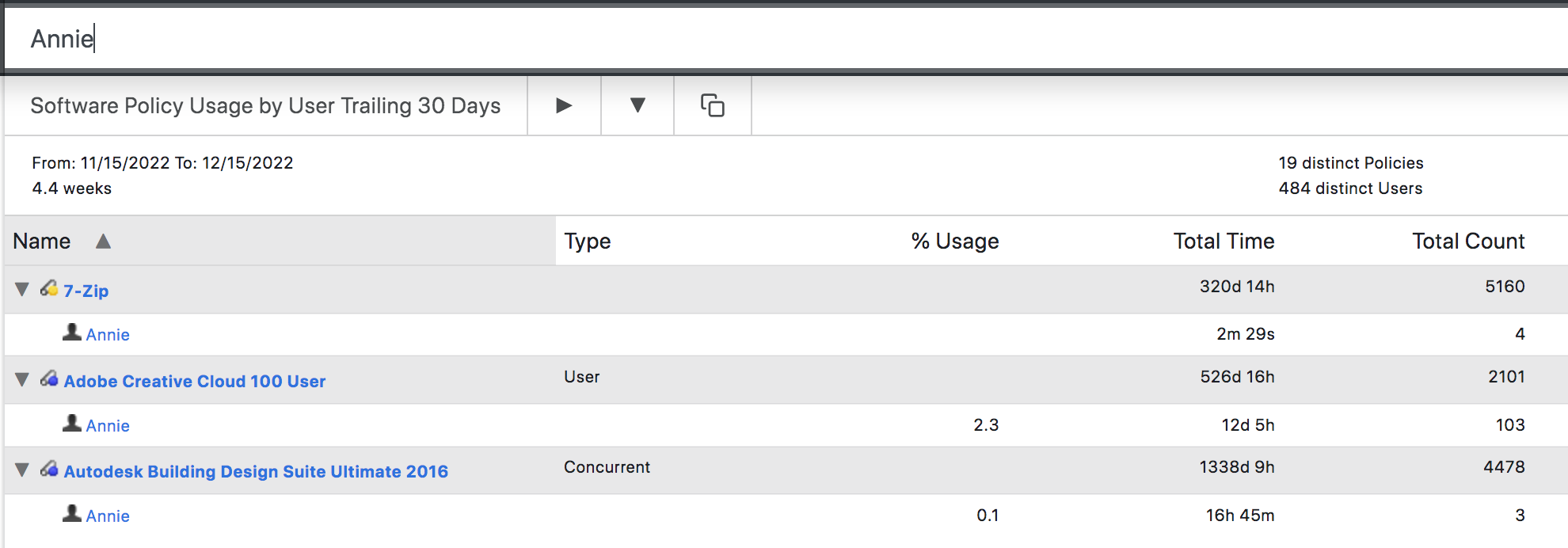Click the 0.1 percent usage value

pyautogui.click(x=988, y=515)
